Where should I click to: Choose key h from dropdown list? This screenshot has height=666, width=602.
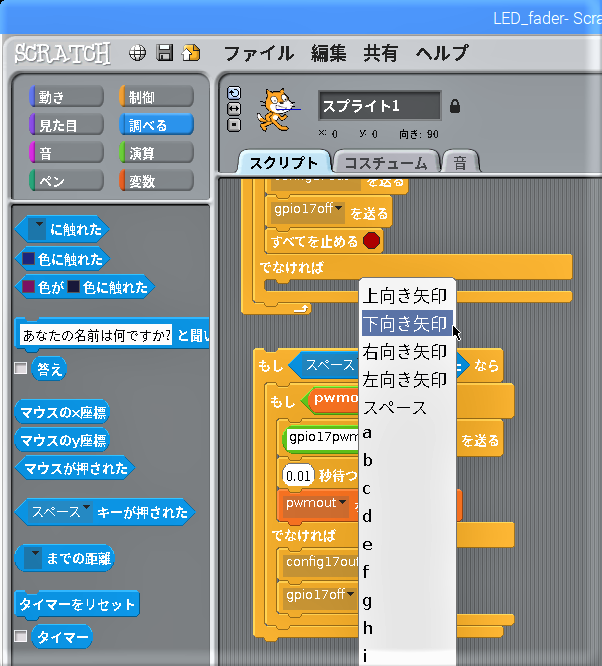pos(407,628)
